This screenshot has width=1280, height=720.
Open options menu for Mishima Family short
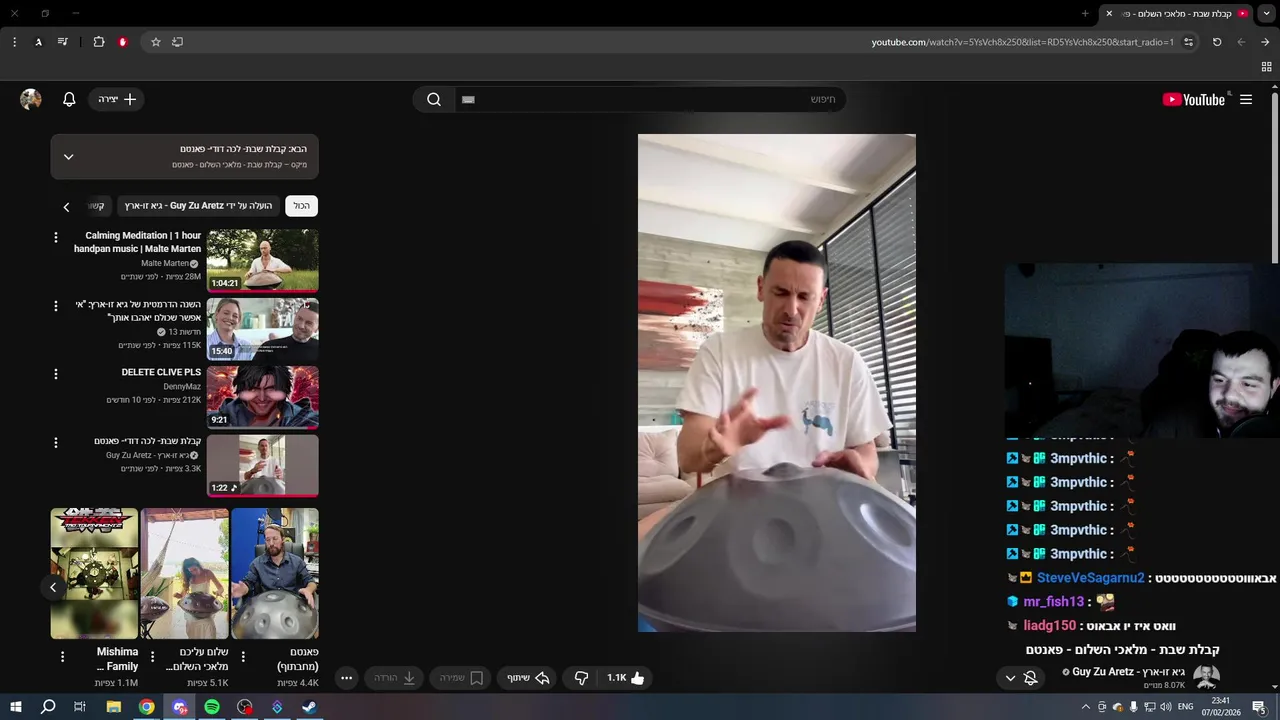click(62, 657)
